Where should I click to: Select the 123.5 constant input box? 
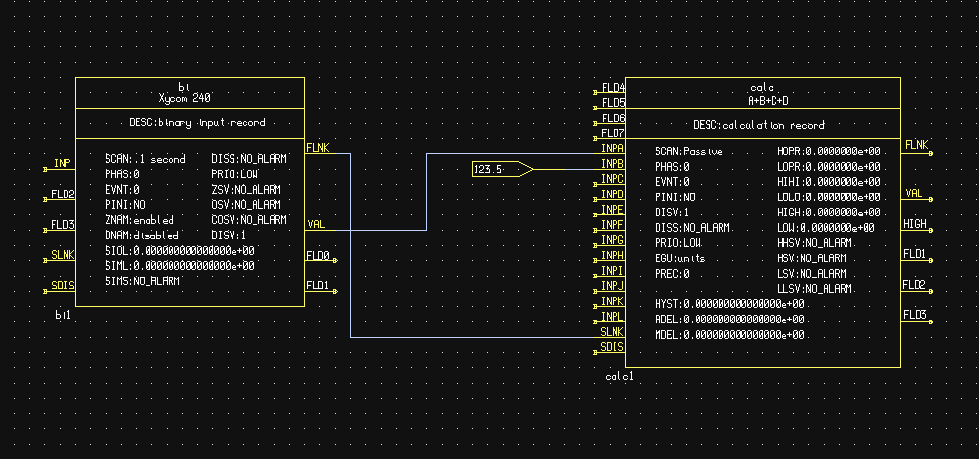[503, 169]
